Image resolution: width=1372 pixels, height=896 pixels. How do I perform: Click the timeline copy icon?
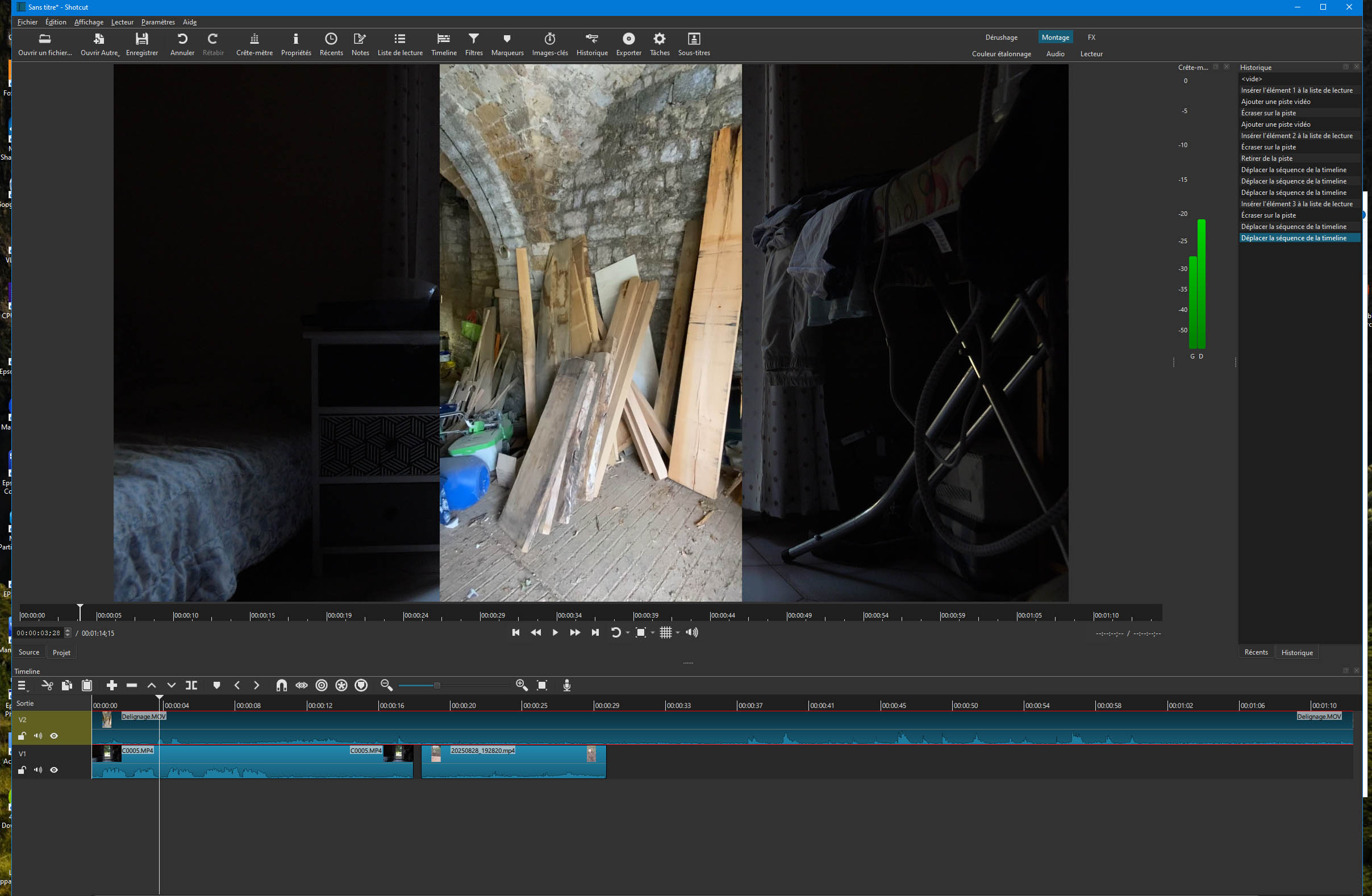(x=67, y=685)
